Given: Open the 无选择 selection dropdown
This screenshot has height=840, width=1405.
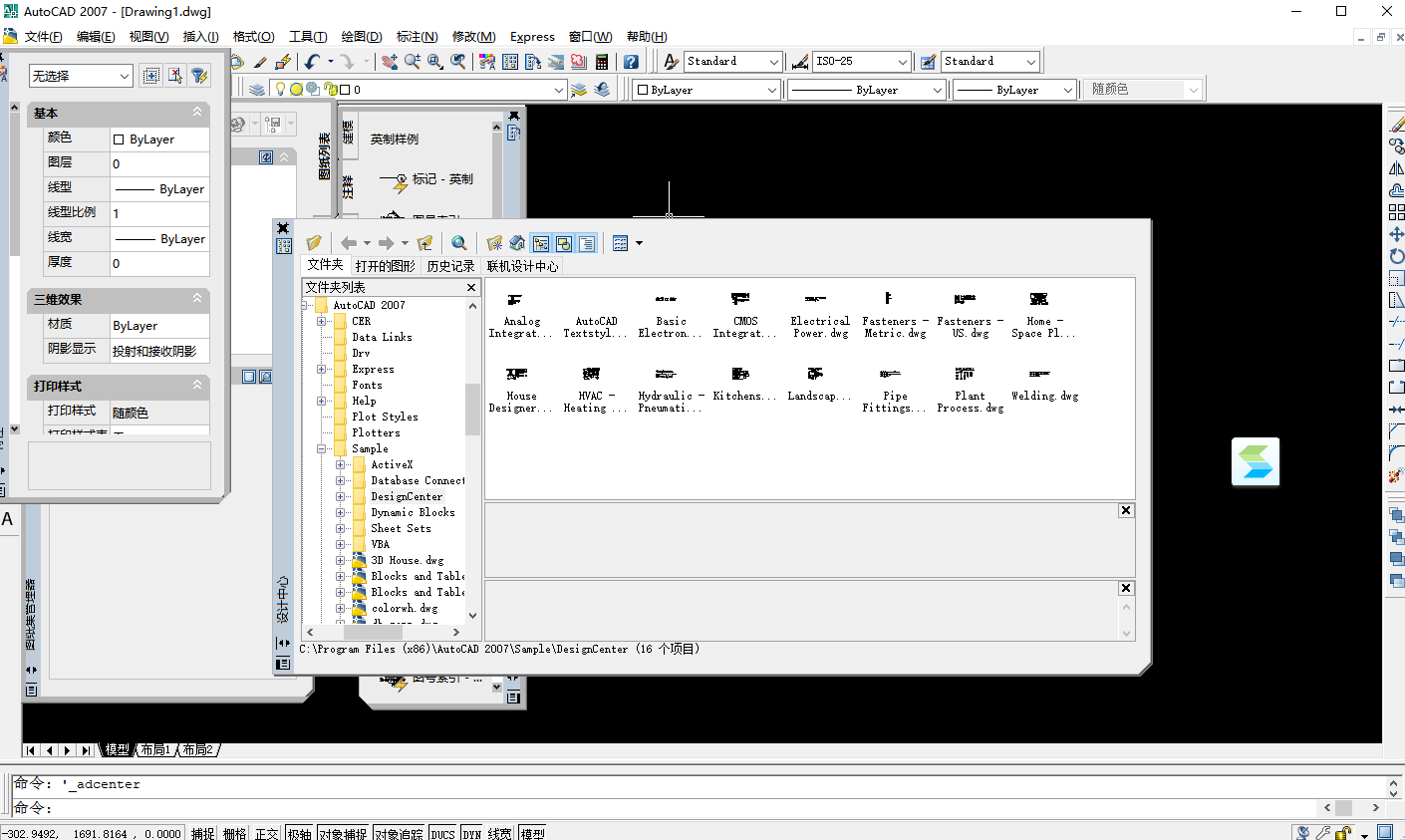Looking at the screenshot, I should [81, 76].
